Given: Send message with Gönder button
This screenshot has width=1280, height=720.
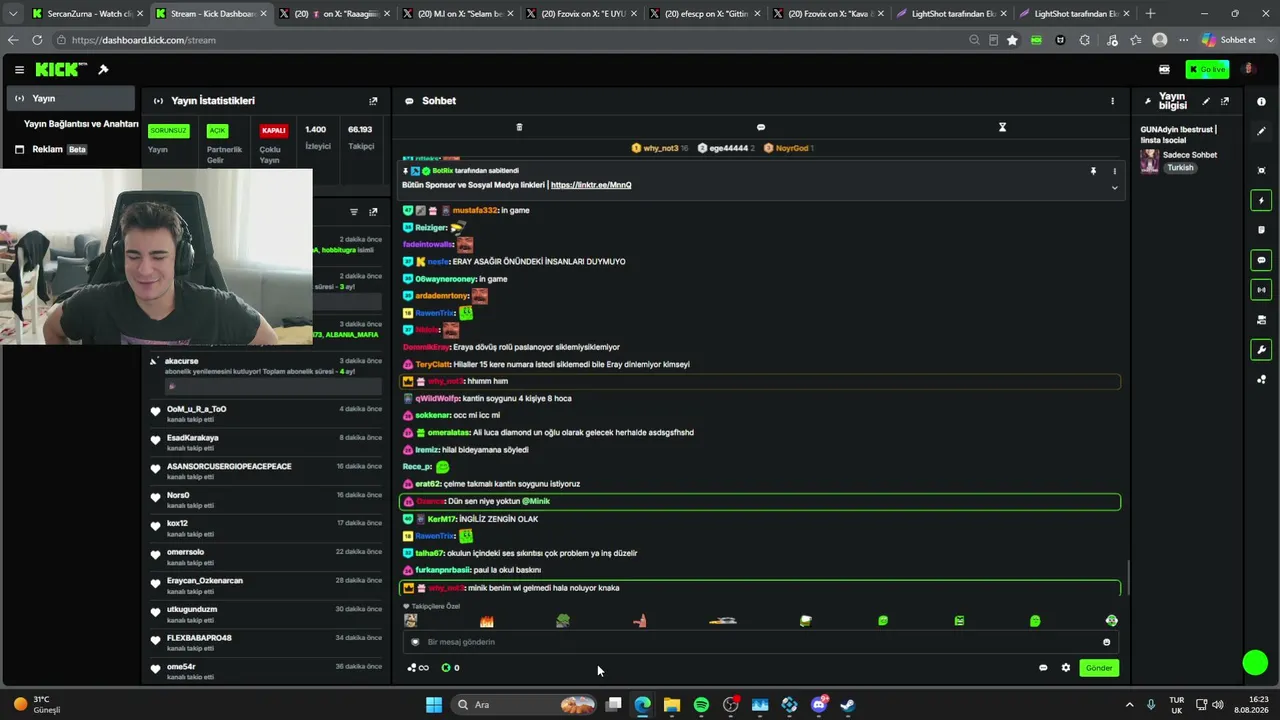Looking at the screenshot, I should click(x=1099, y=668).
